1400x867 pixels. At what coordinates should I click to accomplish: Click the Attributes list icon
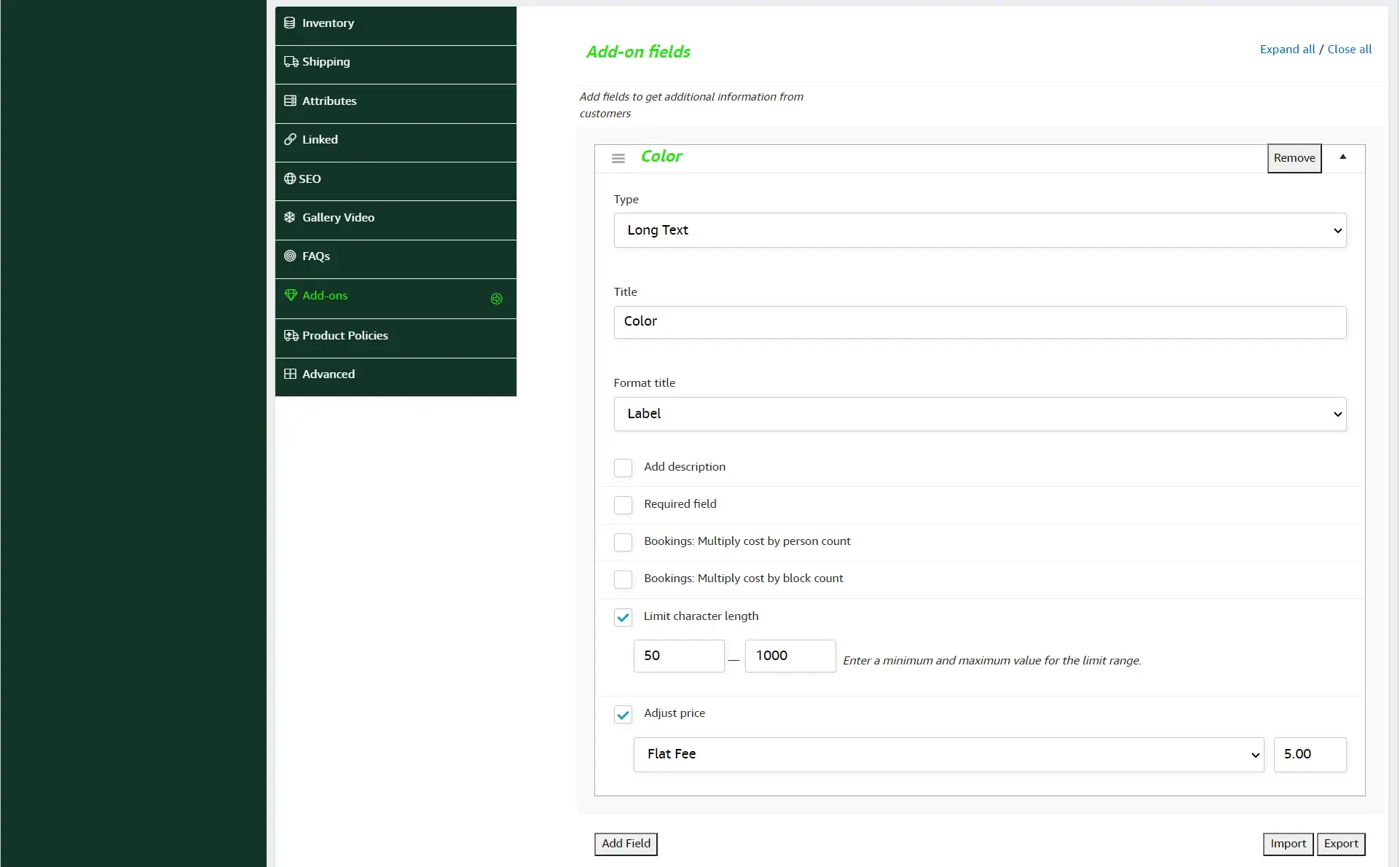(x=290, y=101)
